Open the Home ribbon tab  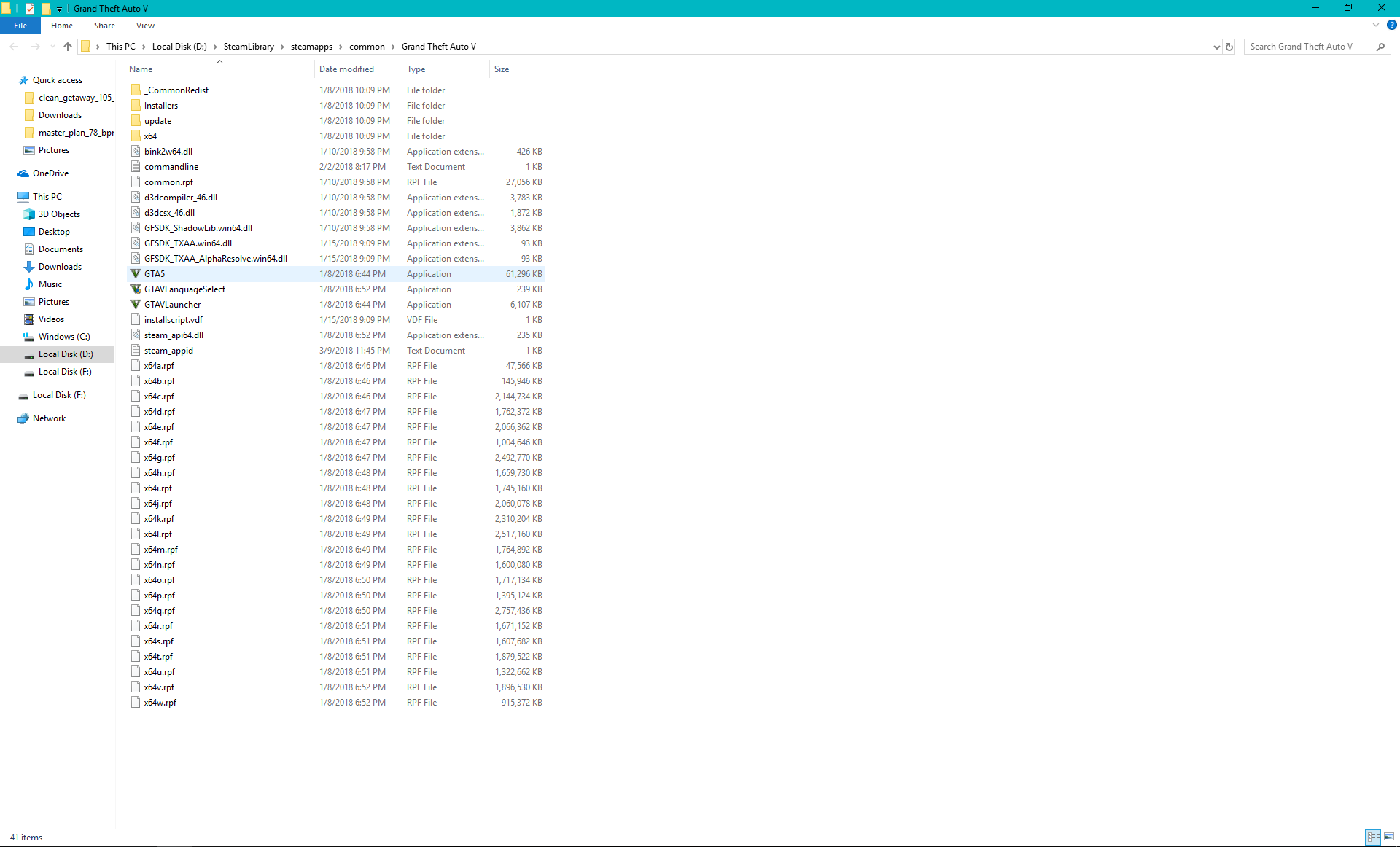[62, 26]
